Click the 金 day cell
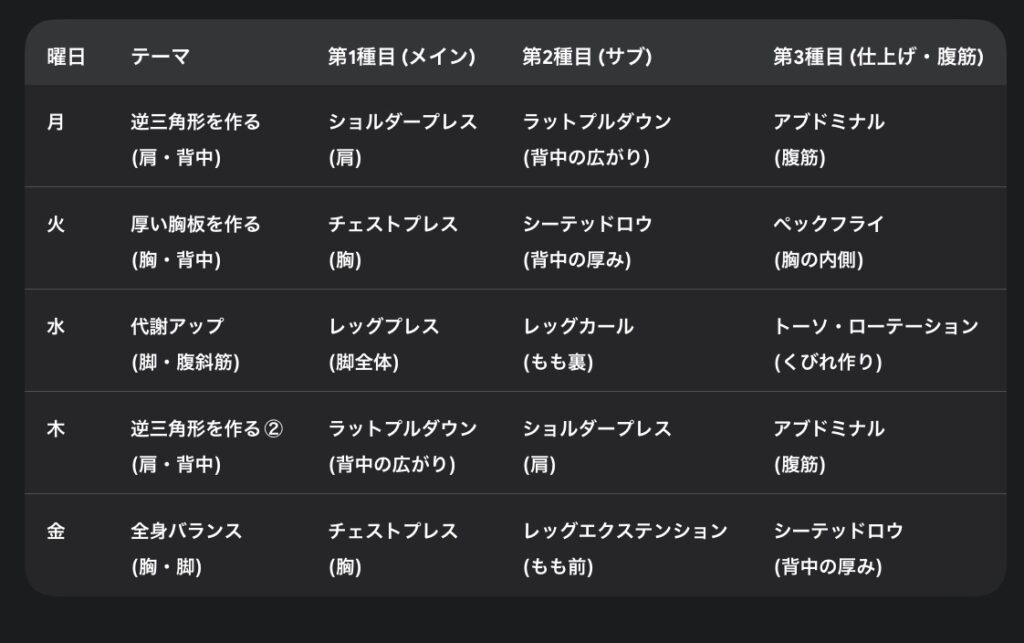Image resolution: width=1024 pixels, height=643 pixels. point(56,531)
